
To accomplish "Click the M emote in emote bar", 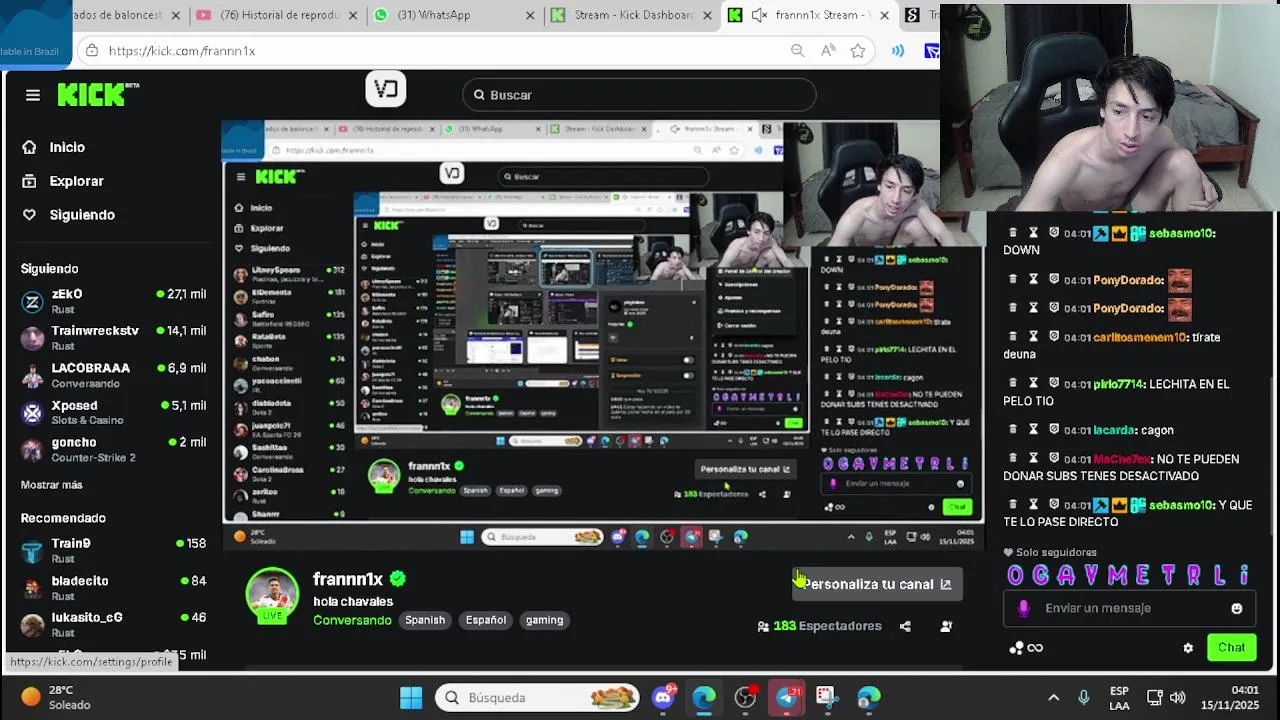I will click(x=1117, y=575).
